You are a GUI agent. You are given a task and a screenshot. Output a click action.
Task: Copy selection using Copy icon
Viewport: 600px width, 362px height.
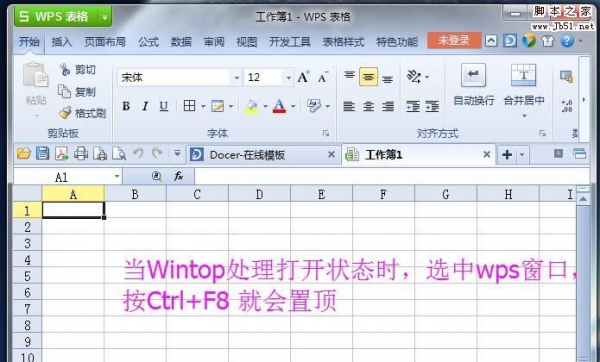(64, 91)
